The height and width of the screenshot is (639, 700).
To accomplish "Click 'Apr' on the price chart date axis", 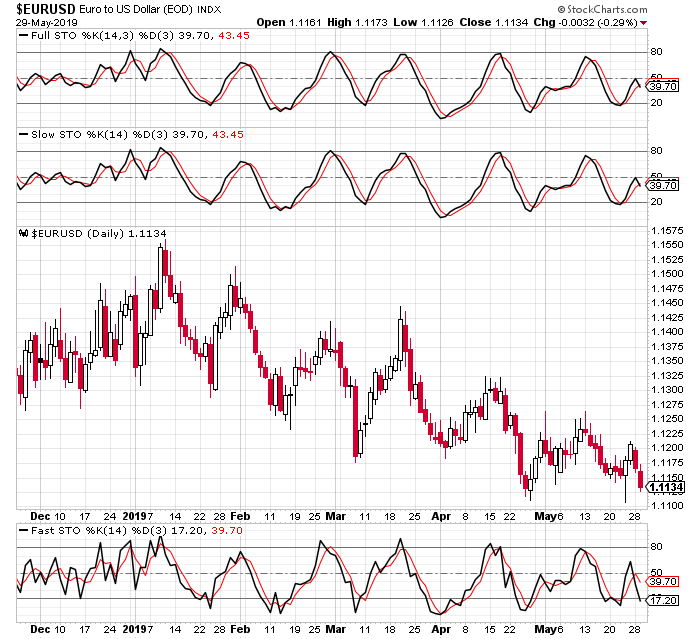I will (x=441, y=517).
